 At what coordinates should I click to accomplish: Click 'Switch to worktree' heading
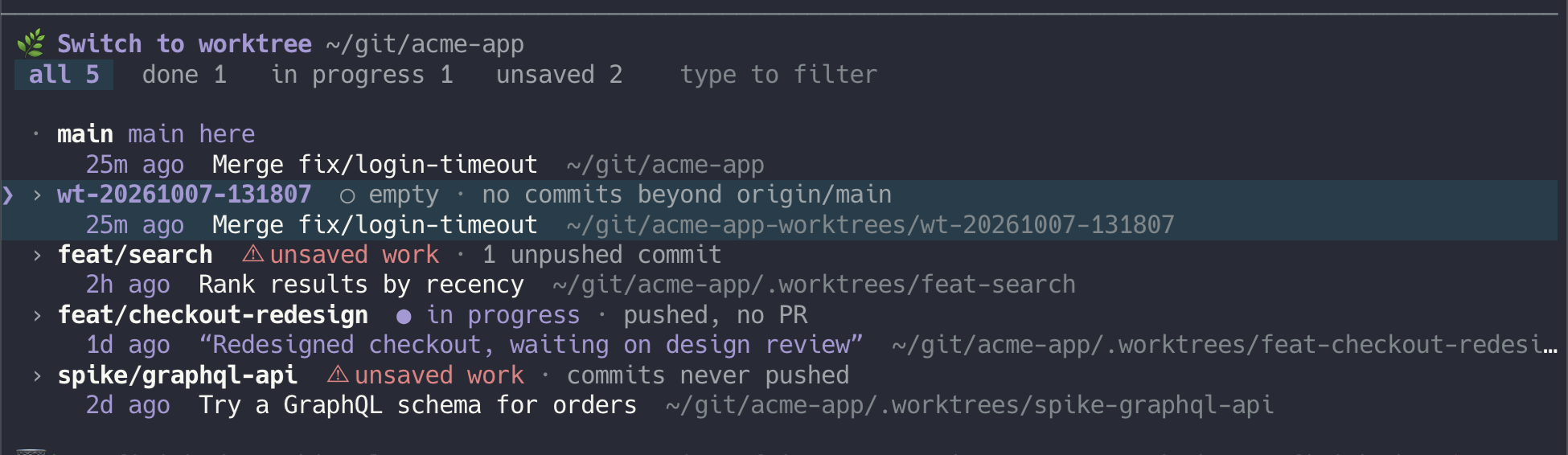(184, 43)
